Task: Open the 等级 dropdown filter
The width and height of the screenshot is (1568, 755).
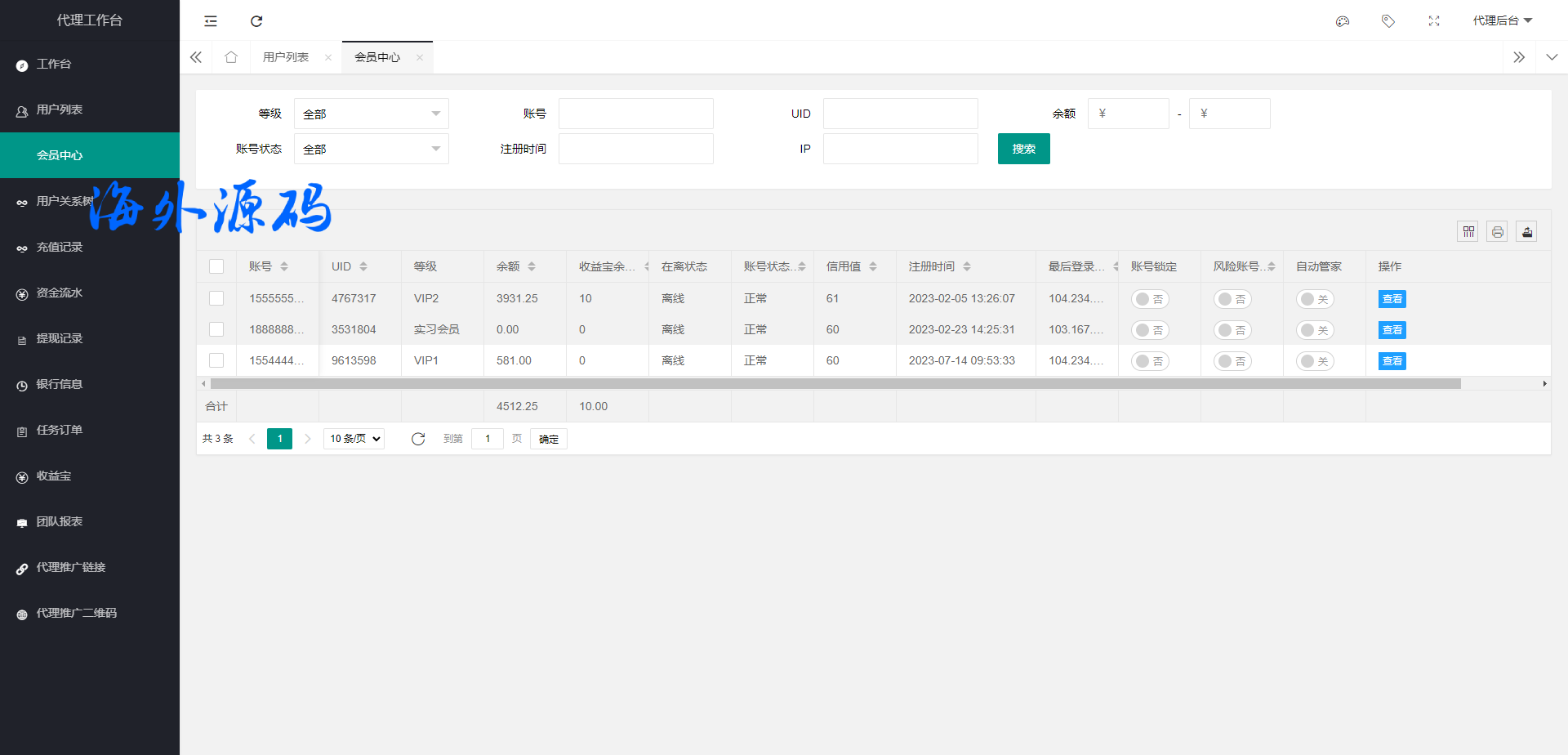Action: 371,114
